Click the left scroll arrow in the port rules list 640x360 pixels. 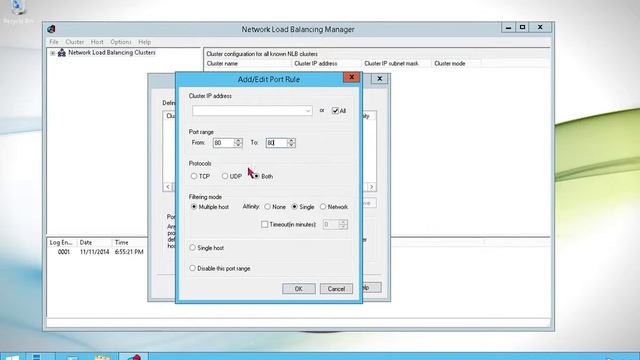click(x=168, y=187)
